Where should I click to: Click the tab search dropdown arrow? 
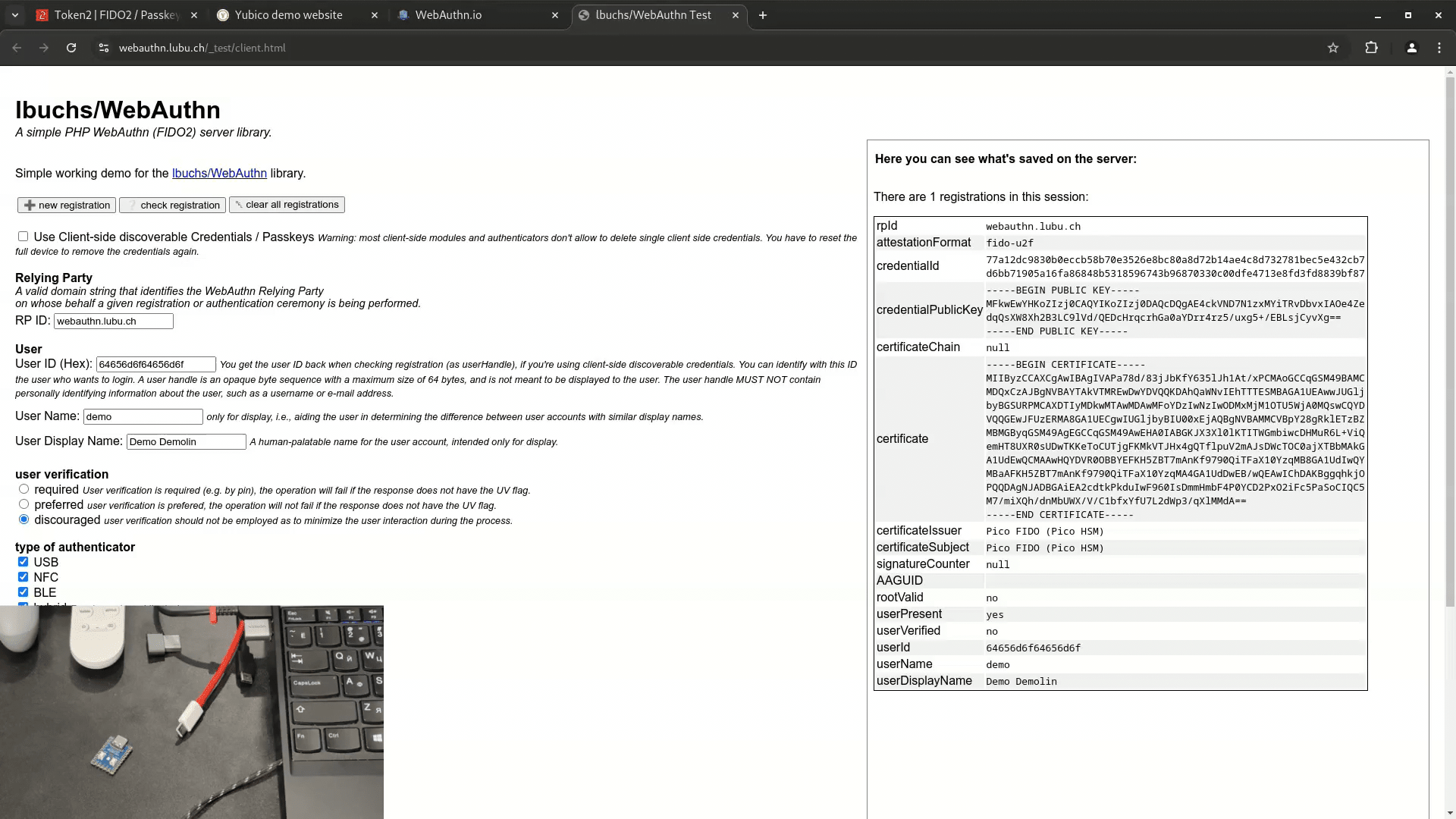click(x=14, y=15)
